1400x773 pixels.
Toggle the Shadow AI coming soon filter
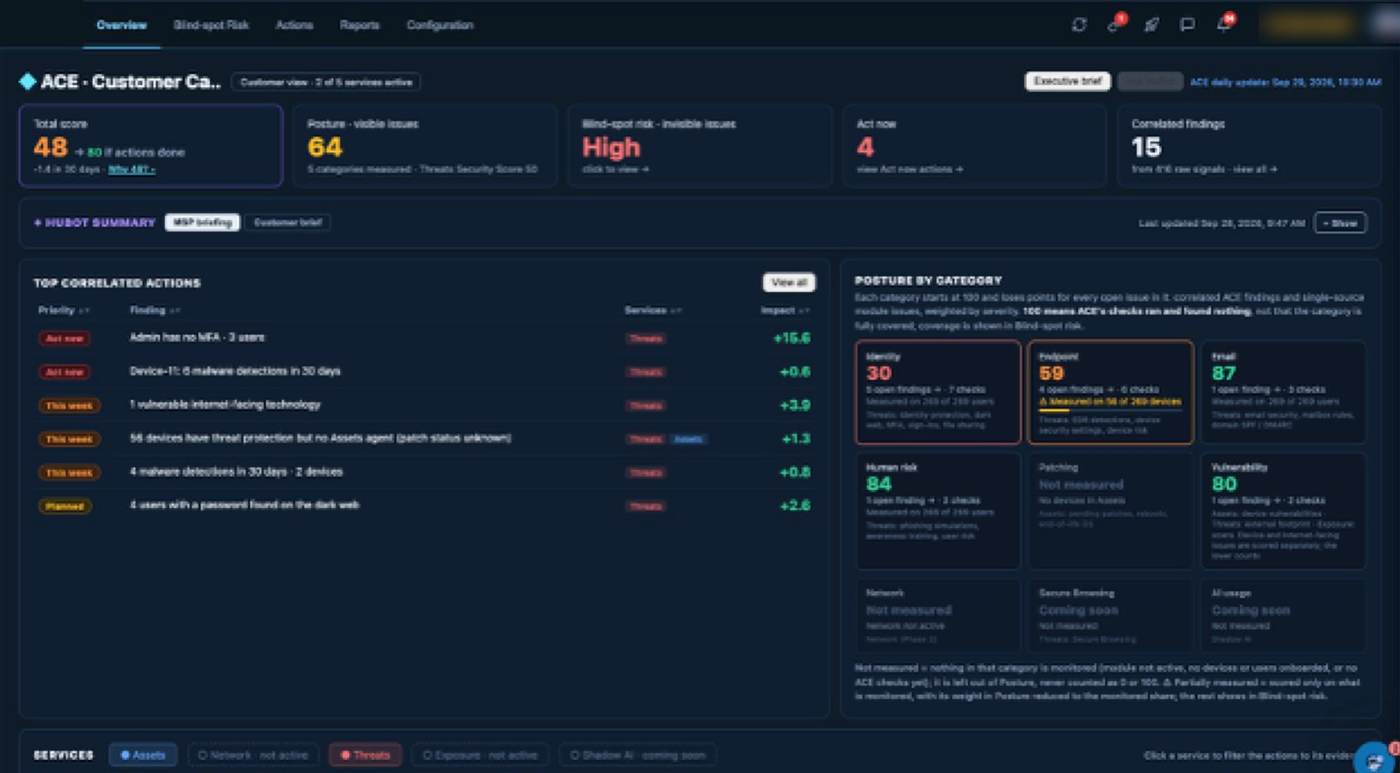point(637,755)
